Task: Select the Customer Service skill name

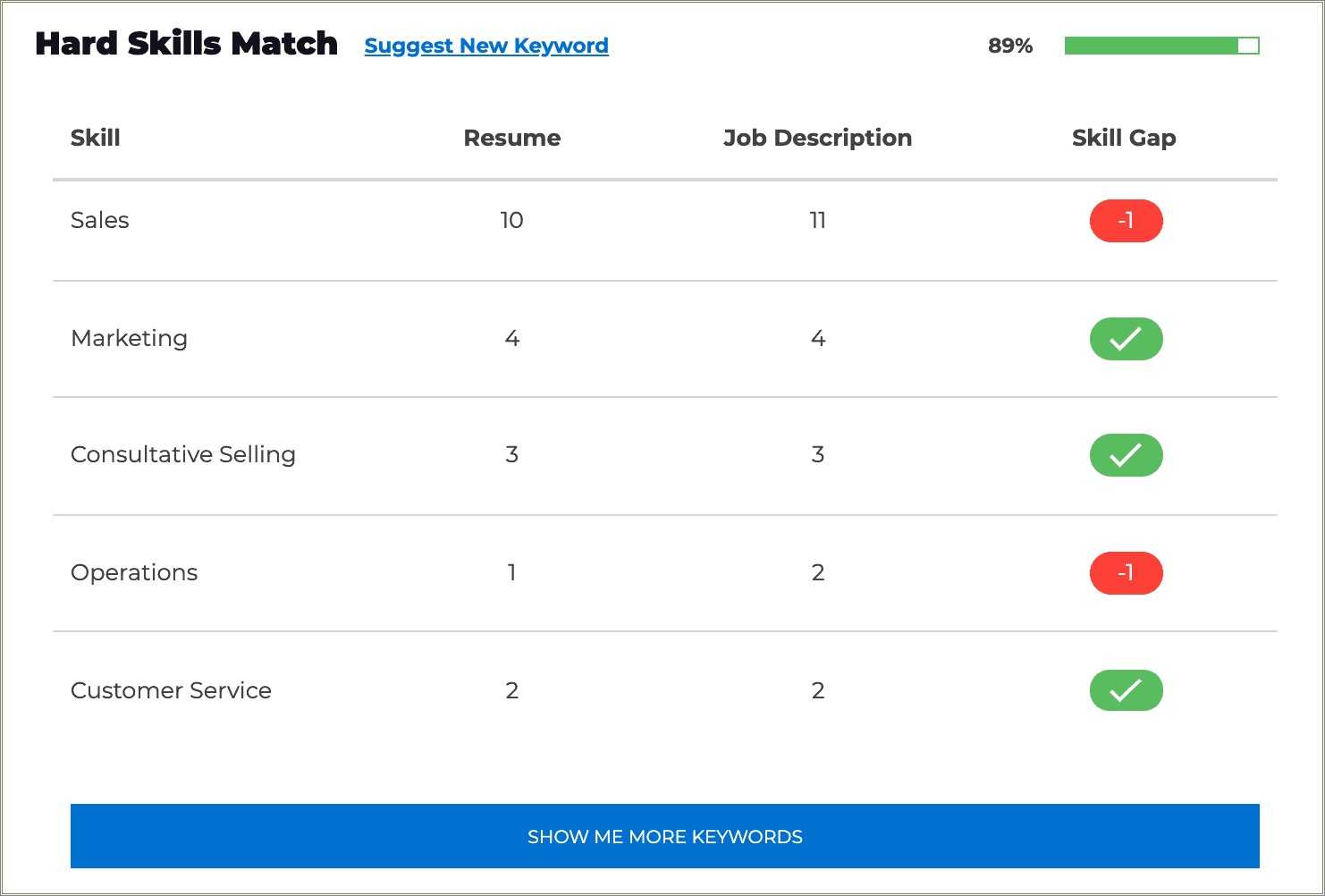Action: pyautogui.click(x=171, y=690)
